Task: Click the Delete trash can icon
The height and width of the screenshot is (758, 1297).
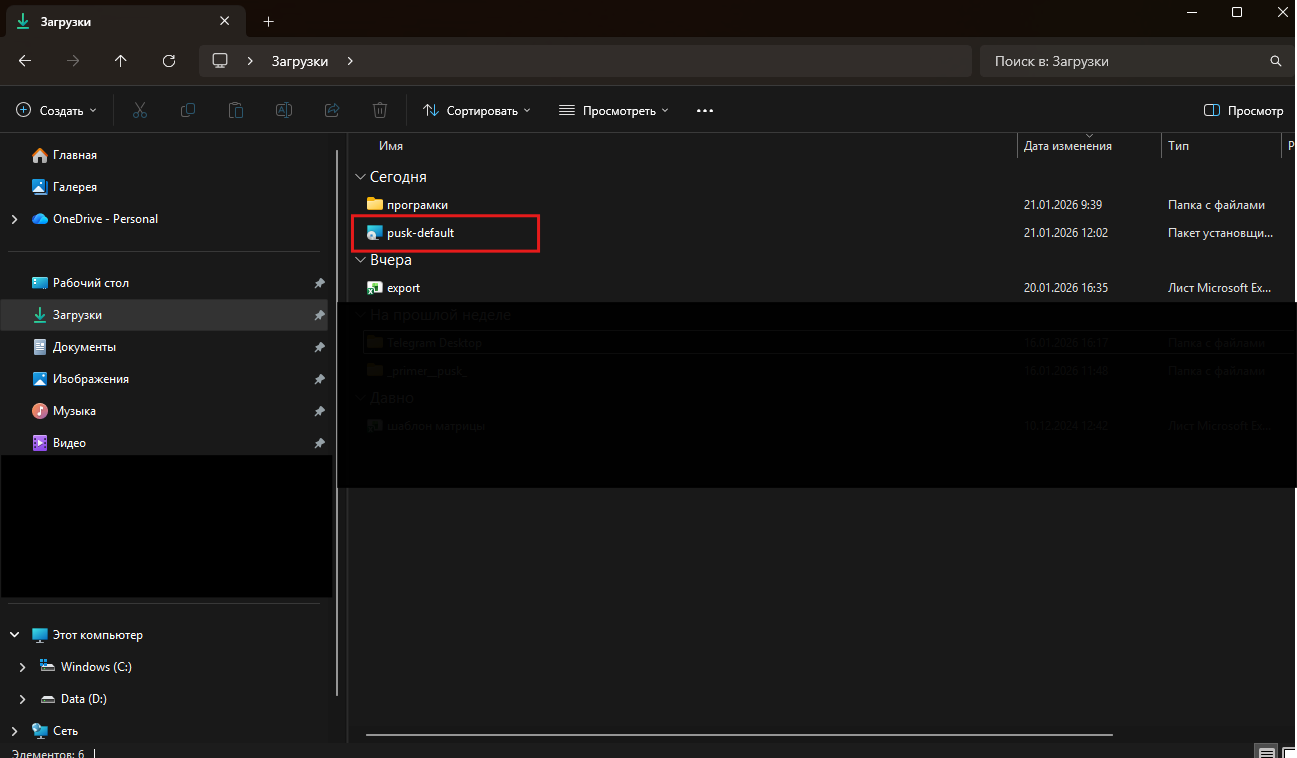Action: [380, 110]
